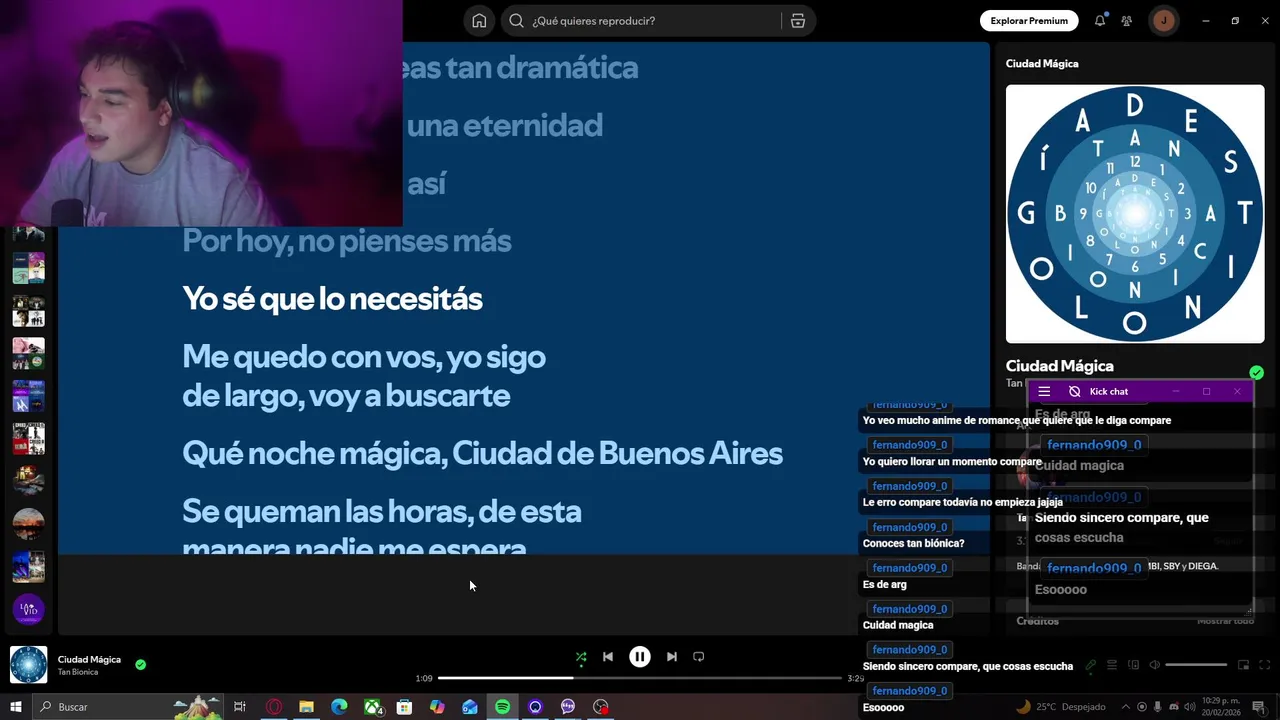Open the profile avatar menu labeled J

tap(1164, 20)
